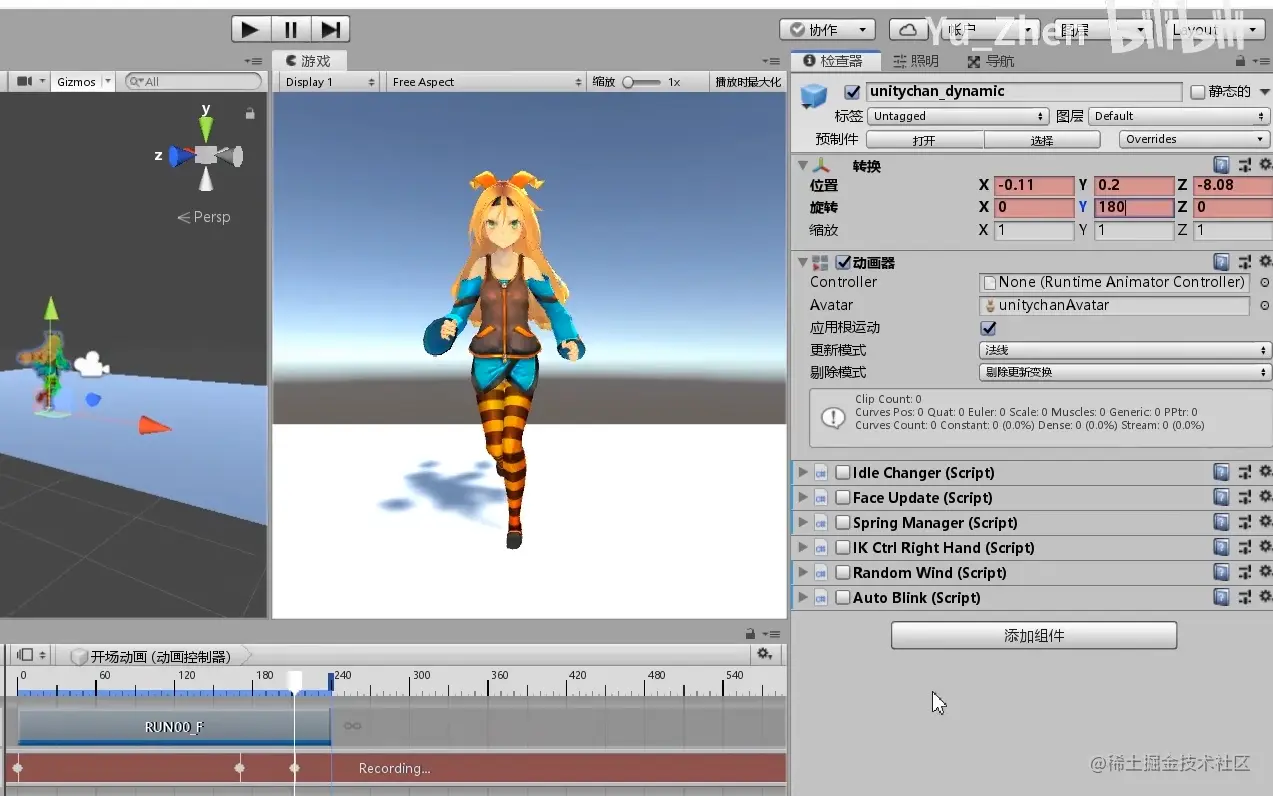1273x796 pixels.
Task: Click the Timeline playhead marker handle
Action: (x=294, y=680)
